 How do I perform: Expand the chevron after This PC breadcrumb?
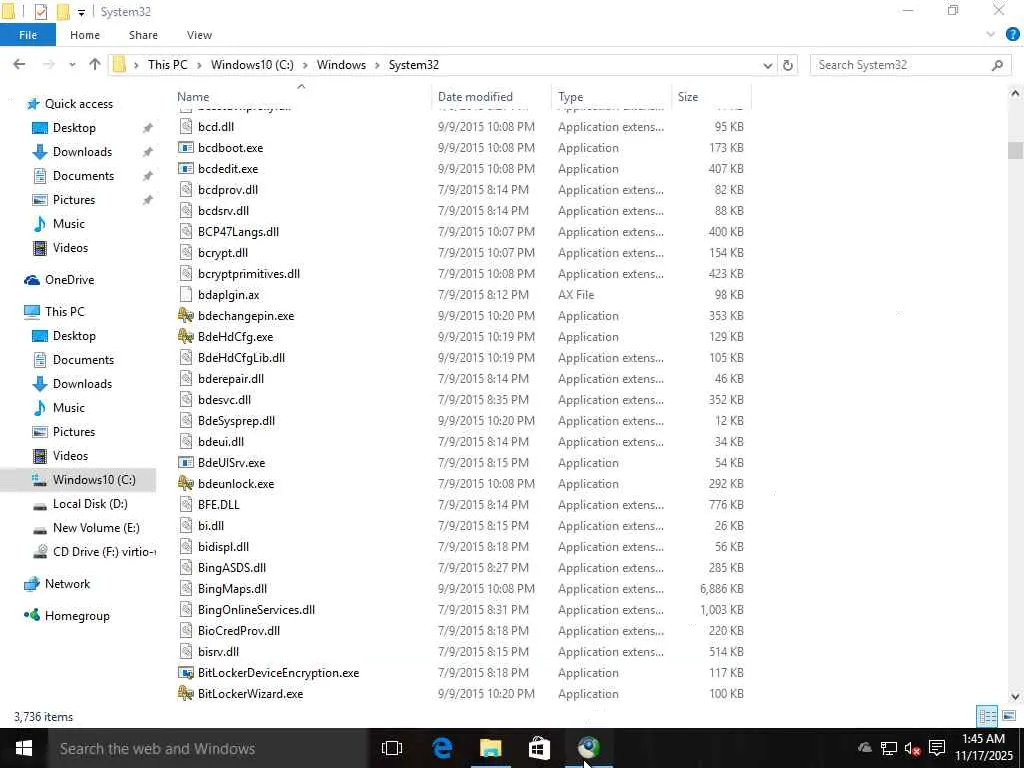(x=199, y=65)
